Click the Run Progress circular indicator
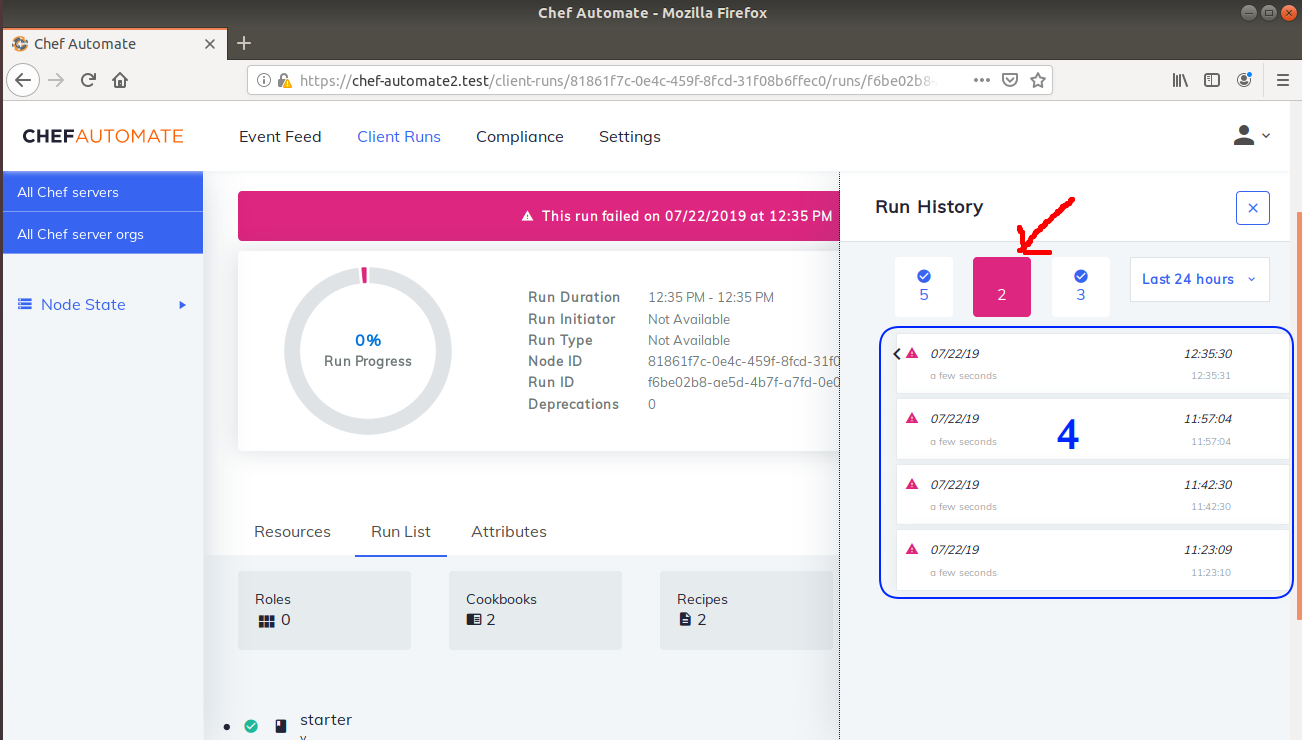This screenshot has width=1302, height=740. tap(367, 351)
